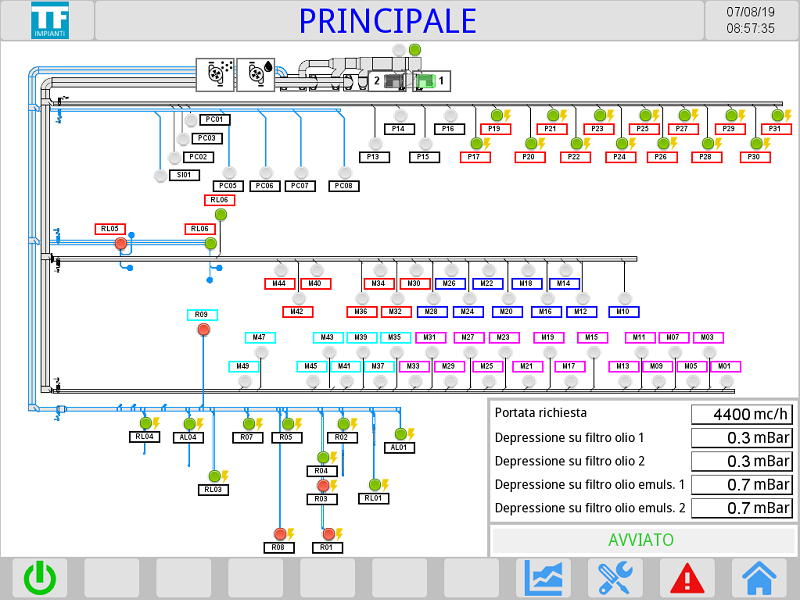This screenshot has height=600, width=800.
Task: Toggle the green indicator above AL01
Action: pos(400,434)
